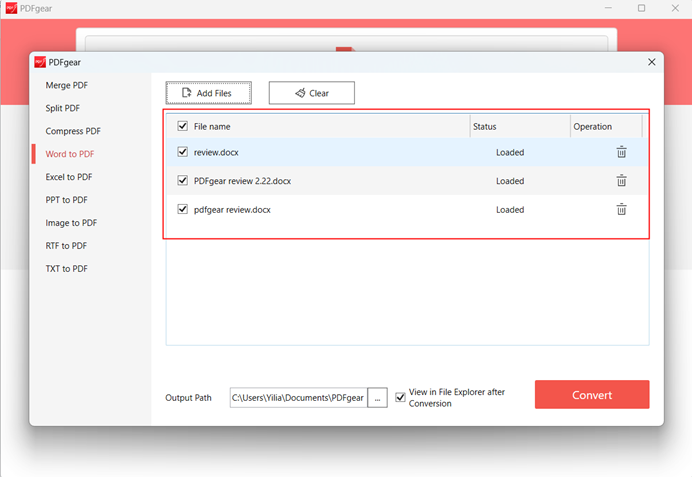Click the File name column header
The height and width of the screenshot is (477, 692).
pos(212,127)
